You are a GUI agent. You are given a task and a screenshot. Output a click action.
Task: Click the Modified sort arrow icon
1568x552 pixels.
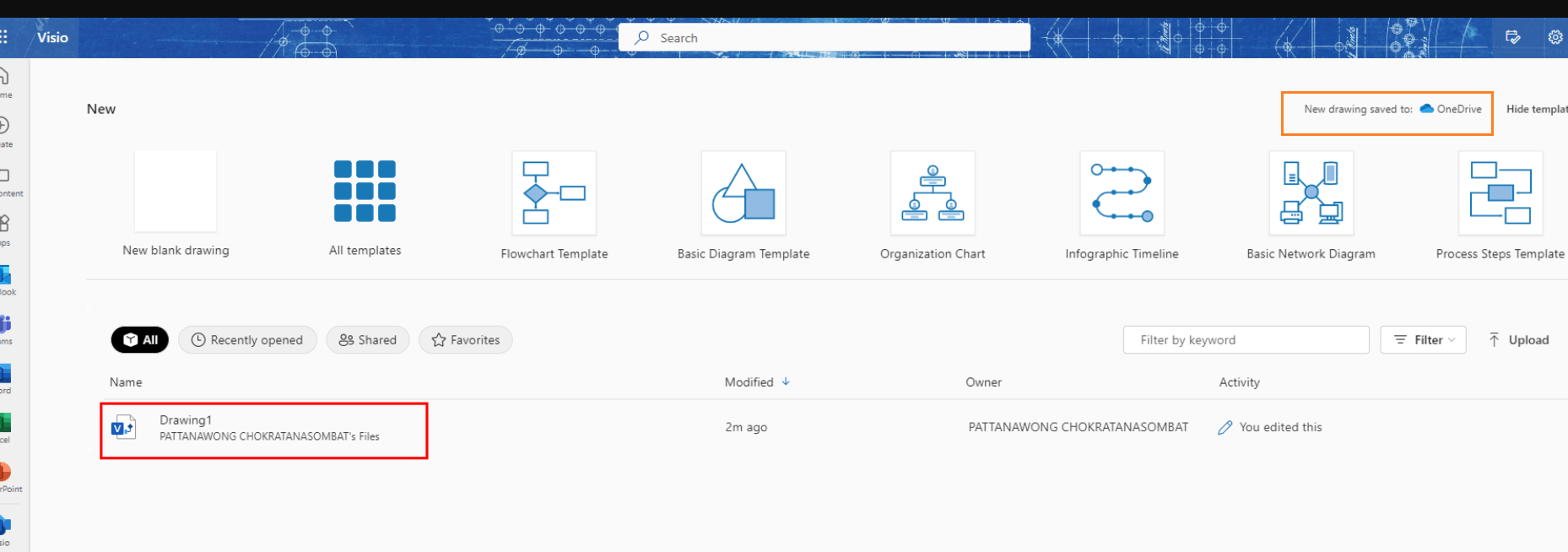click(786, 382)
